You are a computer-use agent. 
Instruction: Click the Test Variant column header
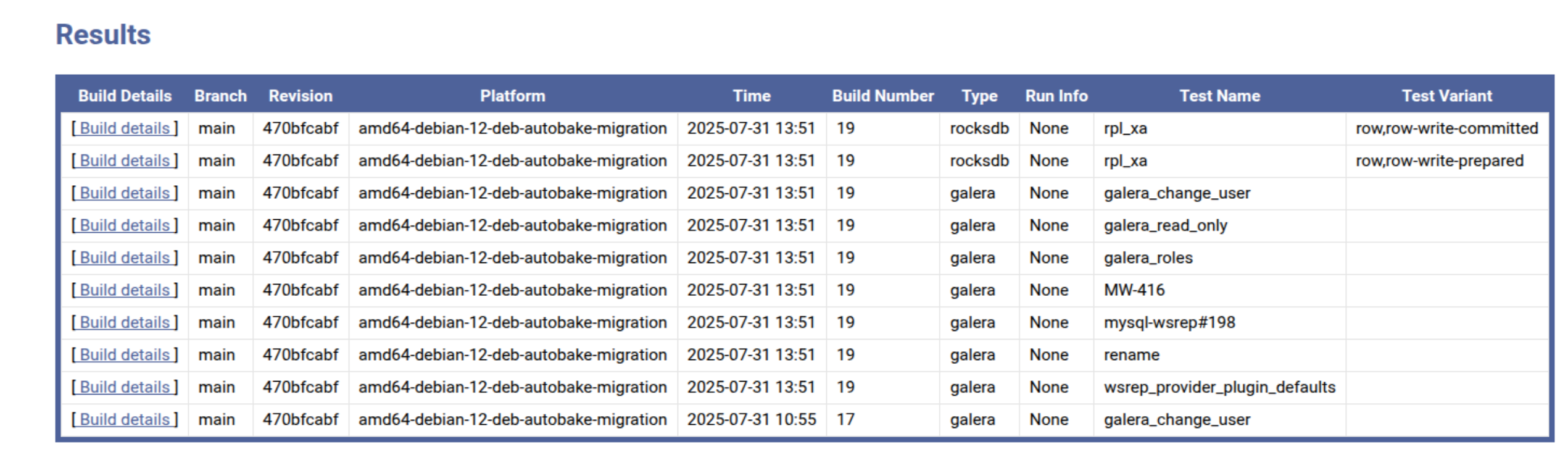(x=1447, y=96)
